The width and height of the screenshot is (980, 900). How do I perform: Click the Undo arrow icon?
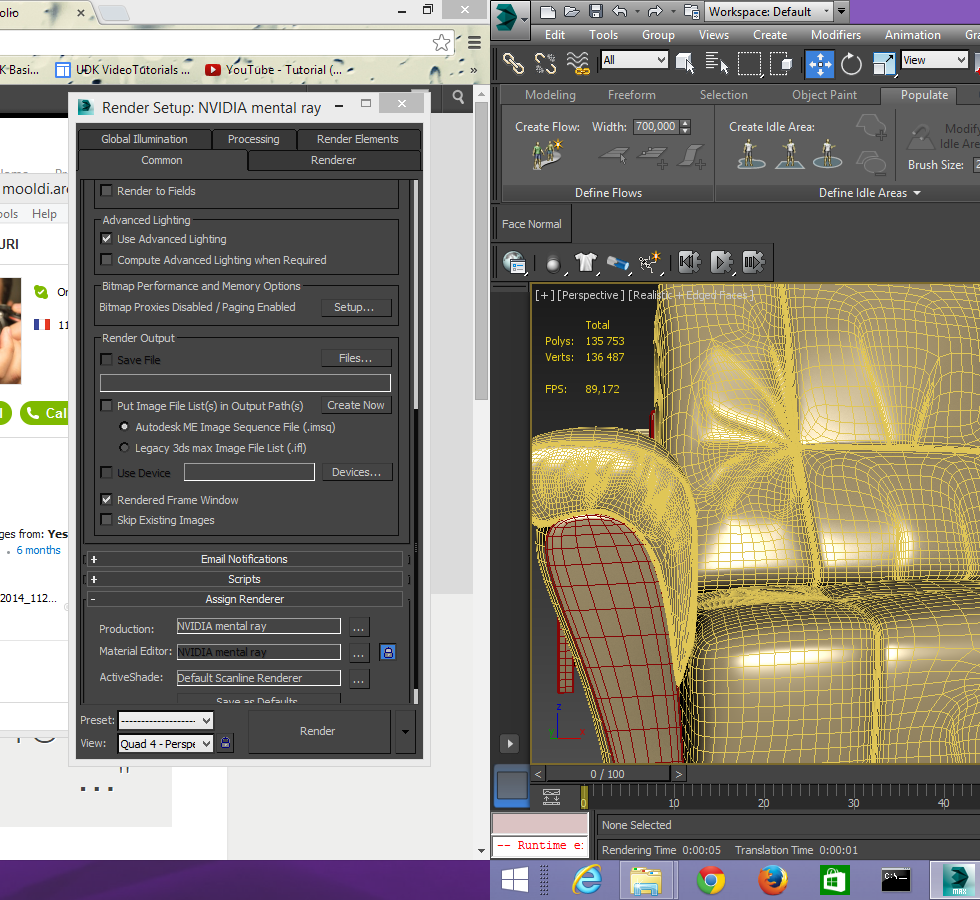(620, 11)
